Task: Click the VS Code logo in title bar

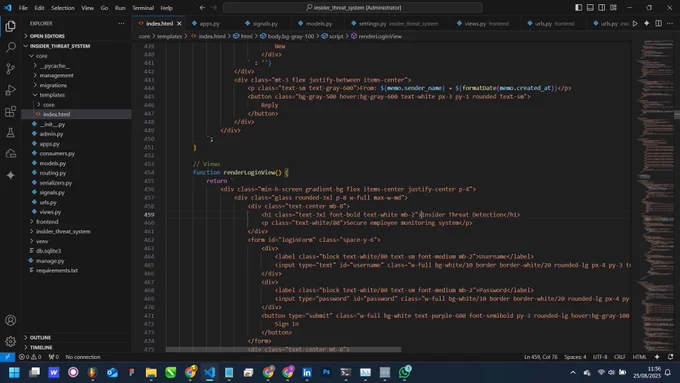Action: (x=8, y=7)
